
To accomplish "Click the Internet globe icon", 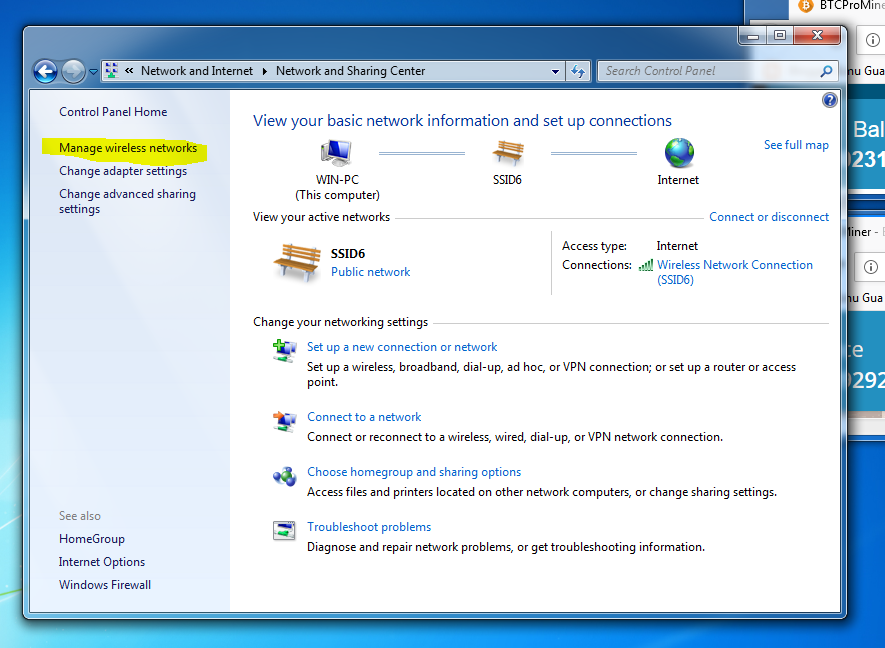I will (679, 153).
